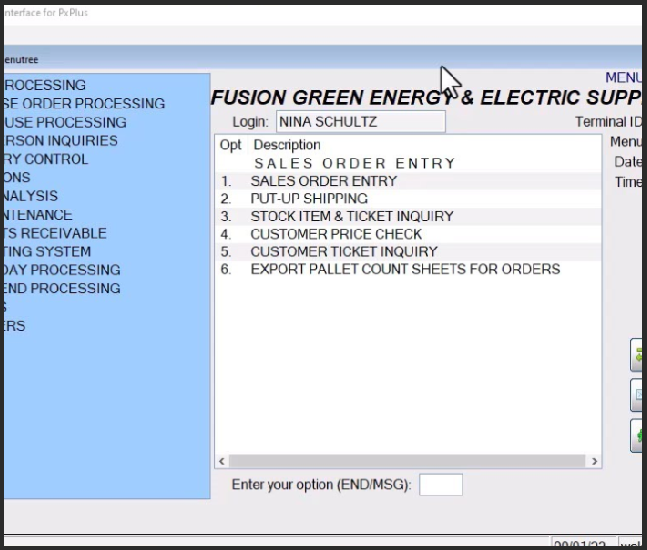Click the list's left scroll arrow
The image size is (647, 550).
(222, 461)
